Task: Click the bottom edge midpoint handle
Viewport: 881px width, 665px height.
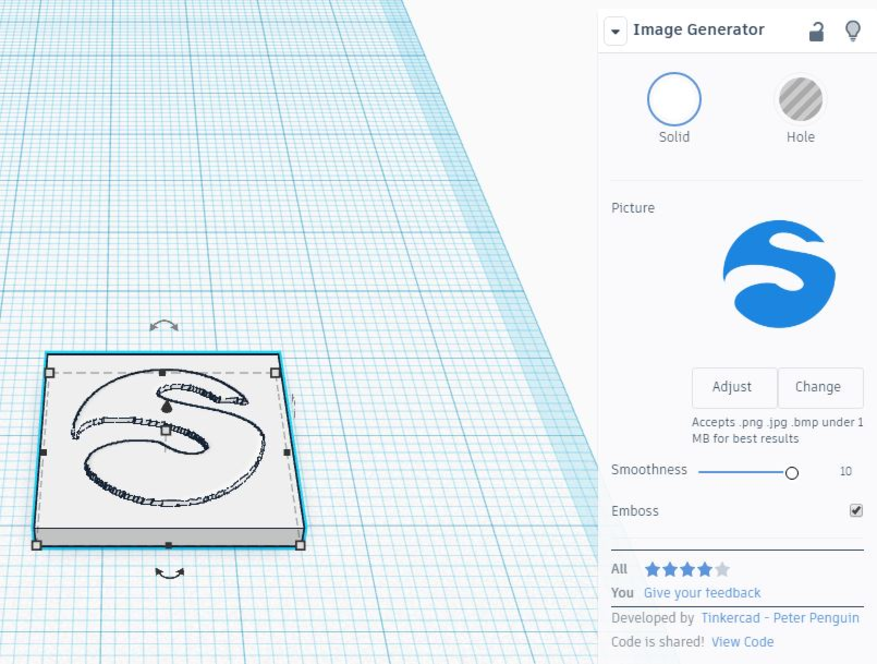Action: [168, 545]
